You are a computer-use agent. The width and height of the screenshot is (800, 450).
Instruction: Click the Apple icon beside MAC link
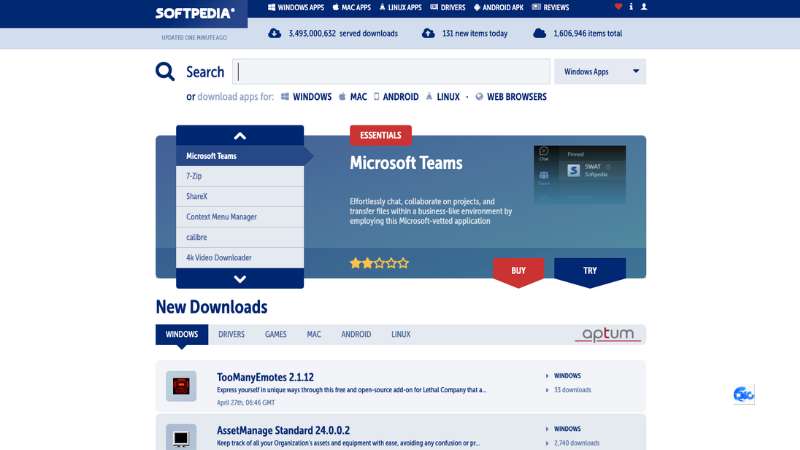click(342, 96)
